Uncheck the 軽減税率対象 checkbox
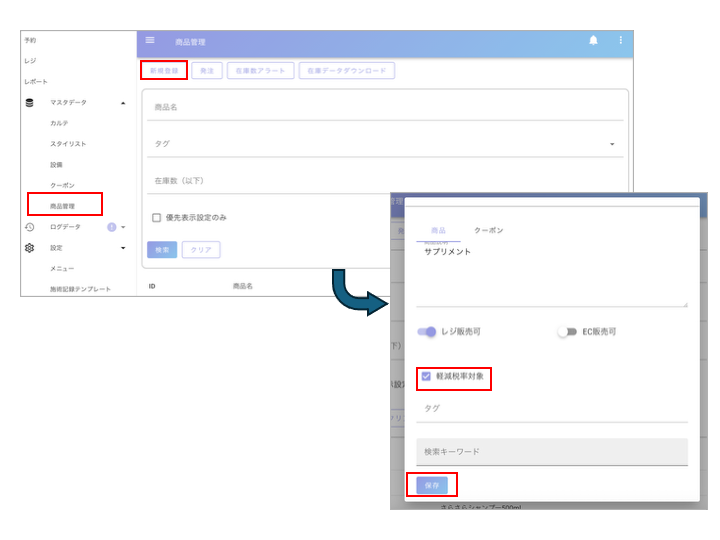This screenshot has height=540, width=720. pos(427,377)
